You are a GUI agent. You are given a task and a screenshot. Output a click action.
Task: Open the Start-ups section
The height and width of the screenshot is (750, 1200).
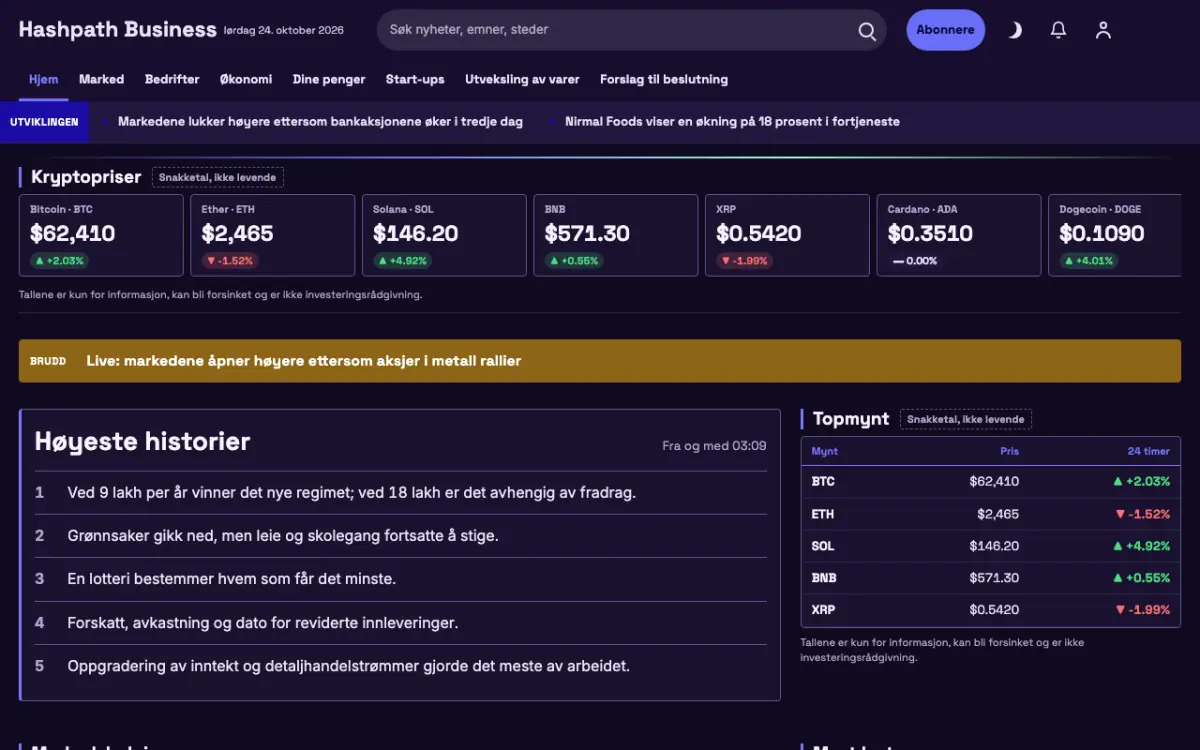tap(415, 79)
